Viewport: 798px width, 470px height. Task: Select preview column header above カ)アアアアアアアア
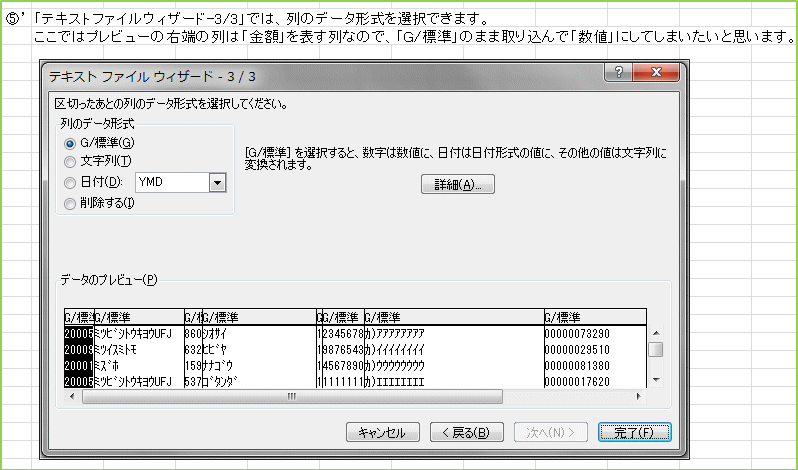coord(454,317)
